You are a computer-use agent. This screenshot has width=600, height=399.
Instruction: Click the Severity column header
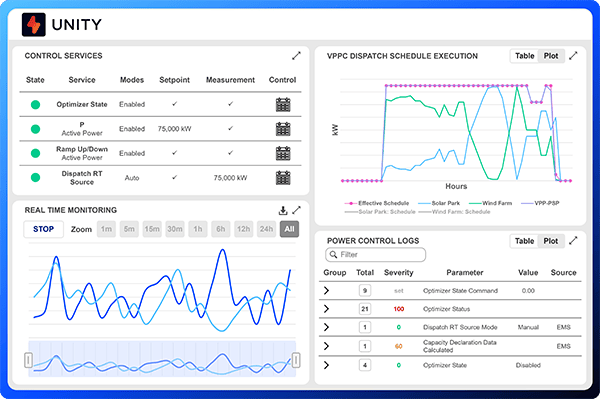(x=399, y=272)
